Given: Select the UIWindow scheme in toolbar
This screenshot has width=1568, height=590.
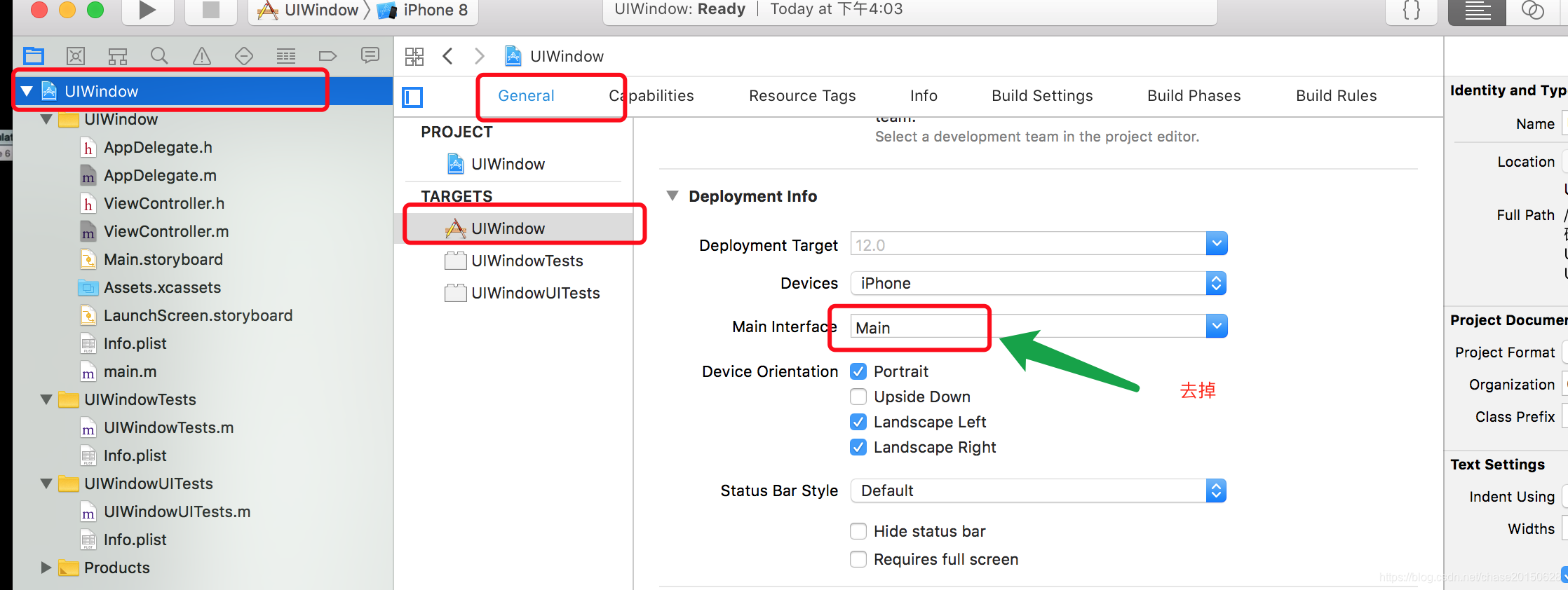Looking at the screenshot, I should pyautogui.click(x=309, y=11).
